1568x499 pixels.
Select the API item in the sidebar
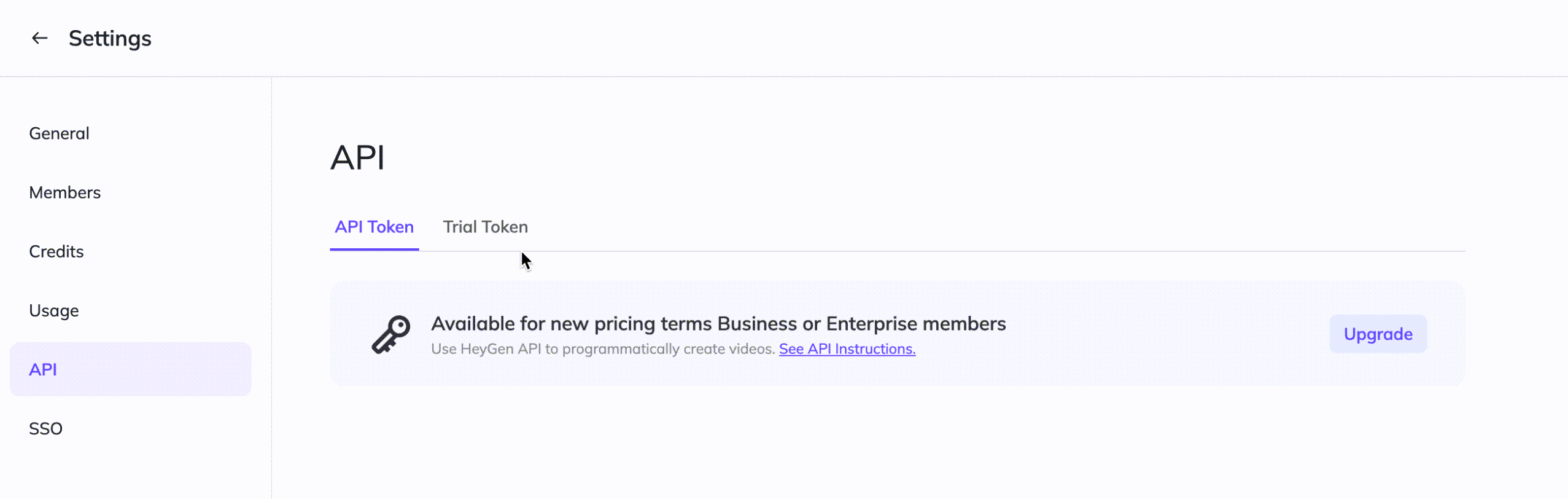(43, 369)
